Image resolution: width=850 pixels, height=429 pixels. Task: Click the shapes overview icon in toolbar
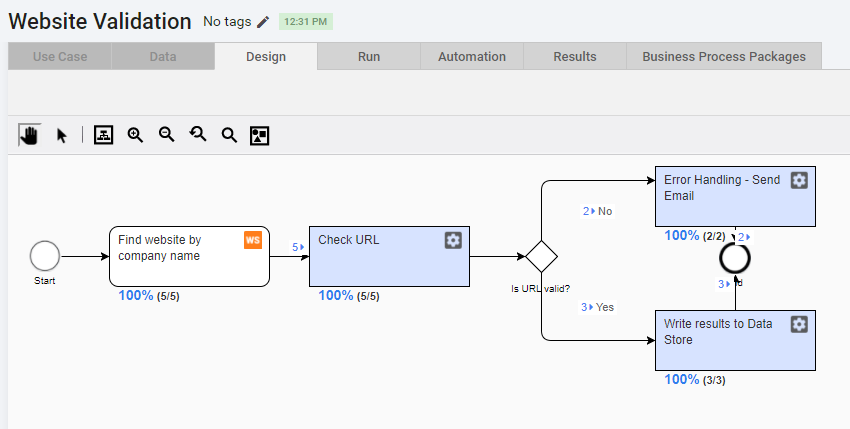tap(260, 135)
